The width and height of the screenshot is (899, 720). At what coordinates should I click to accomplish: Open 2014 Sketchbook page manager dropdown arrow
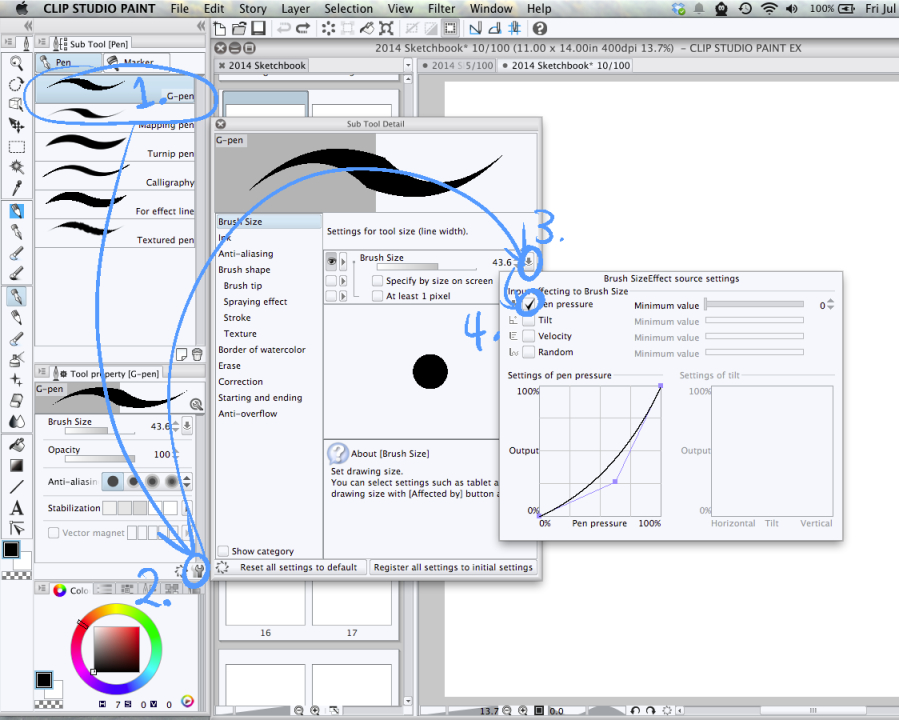tap(408, 65)
